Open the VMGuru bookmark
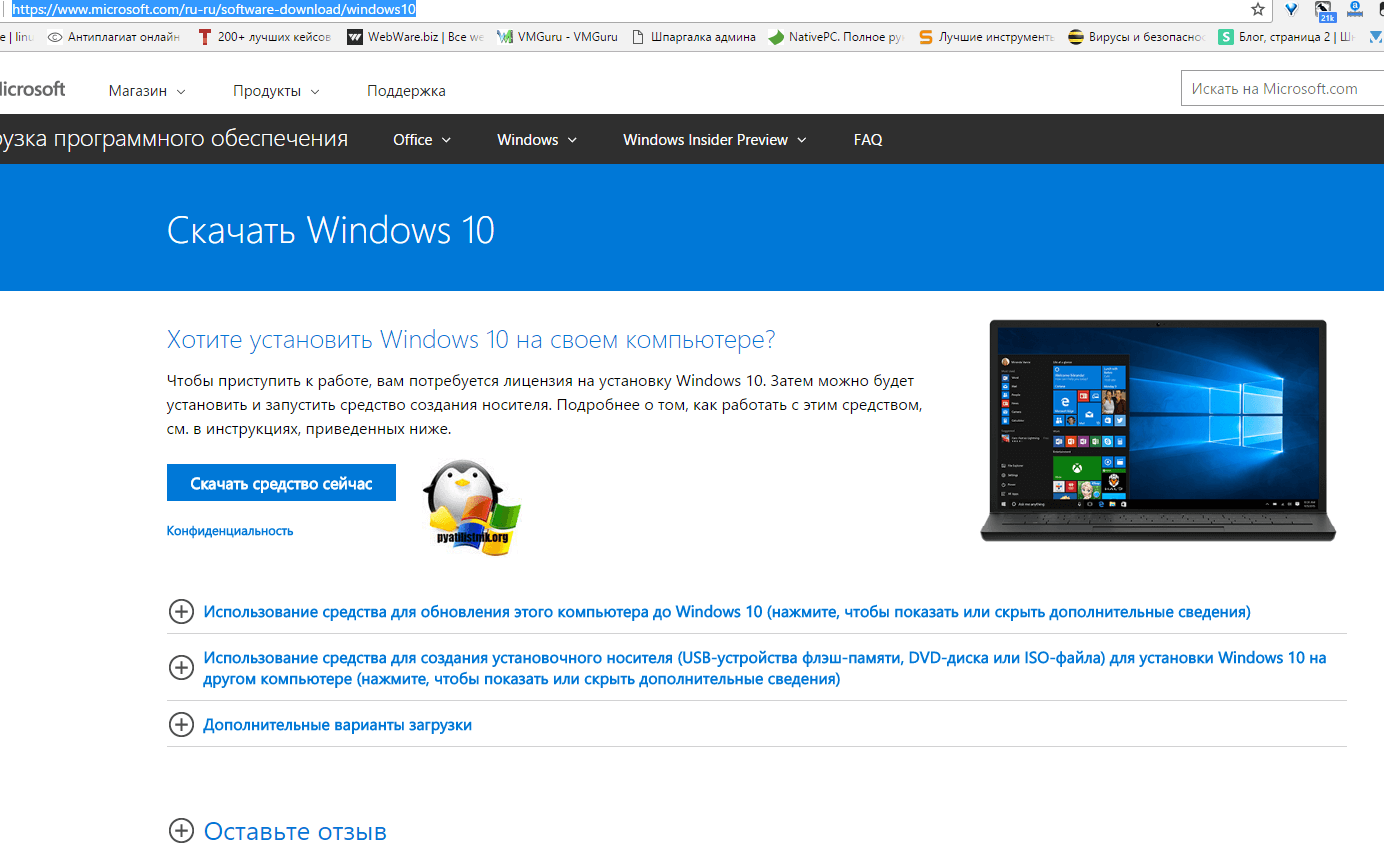The height and width of the screenshot is (868, 1384). click(x=557, y=37)
